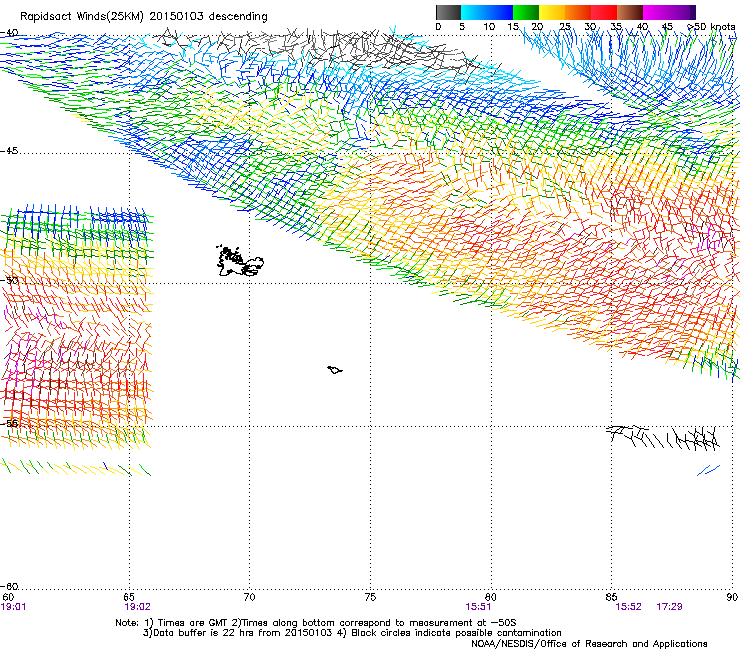
Task: Click the purple time label '15:52'
Action: tap(628, 607)
